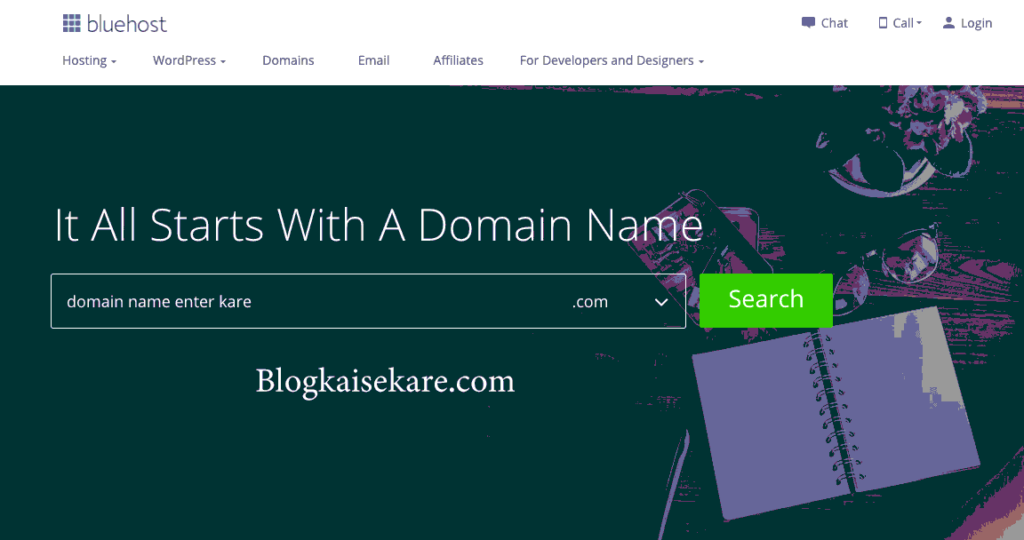
Task: Click the Login person icon
Action: [948, 23]
